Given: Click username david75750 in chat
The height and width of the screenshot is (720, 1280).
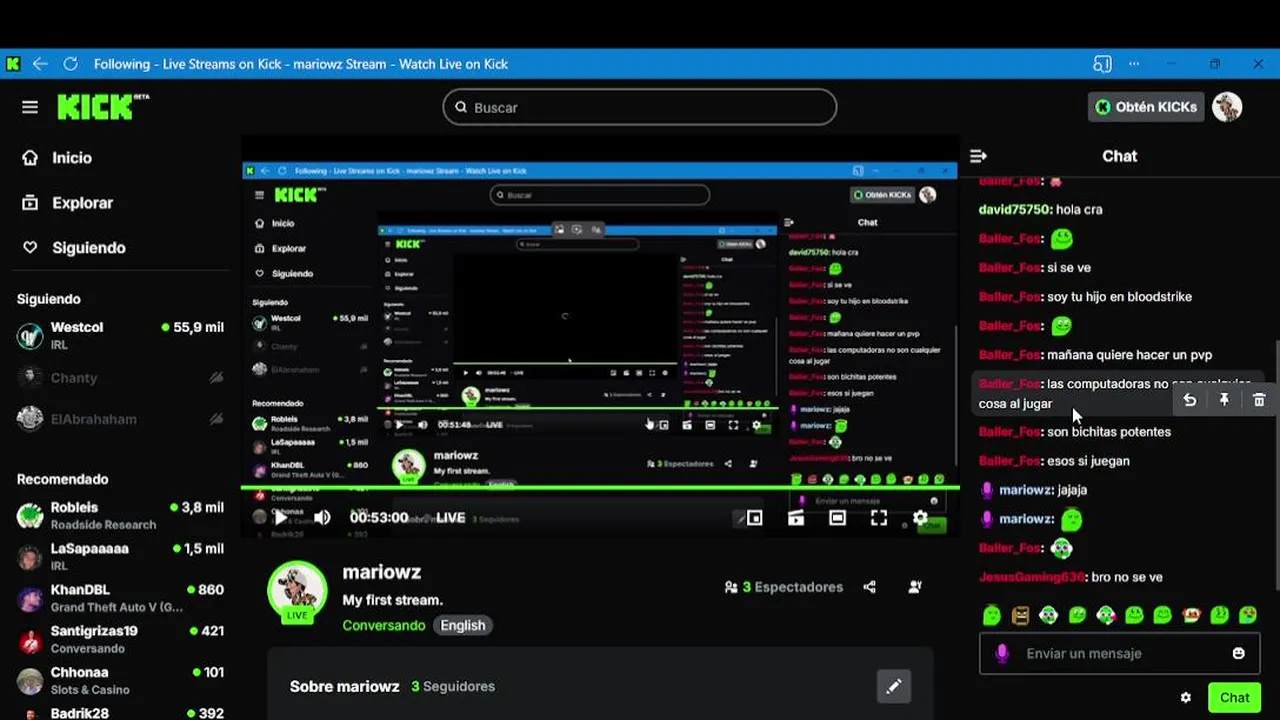Looking at the screenshot, I should pos(1013,210).
